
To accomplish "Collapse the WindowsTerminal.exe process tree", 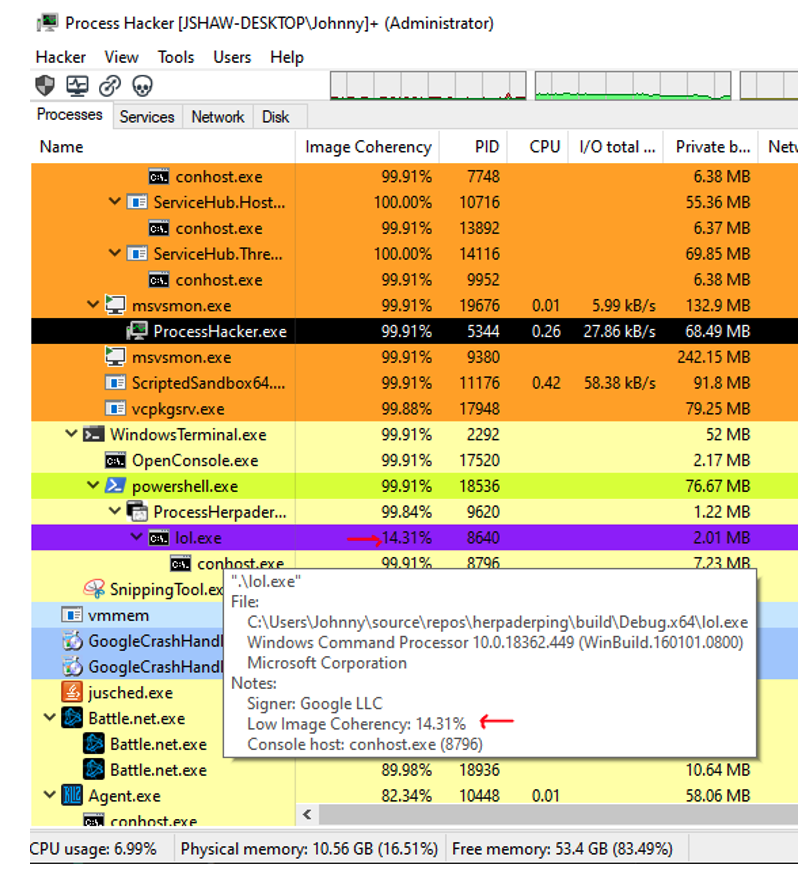I will click(x=71, y=434).
